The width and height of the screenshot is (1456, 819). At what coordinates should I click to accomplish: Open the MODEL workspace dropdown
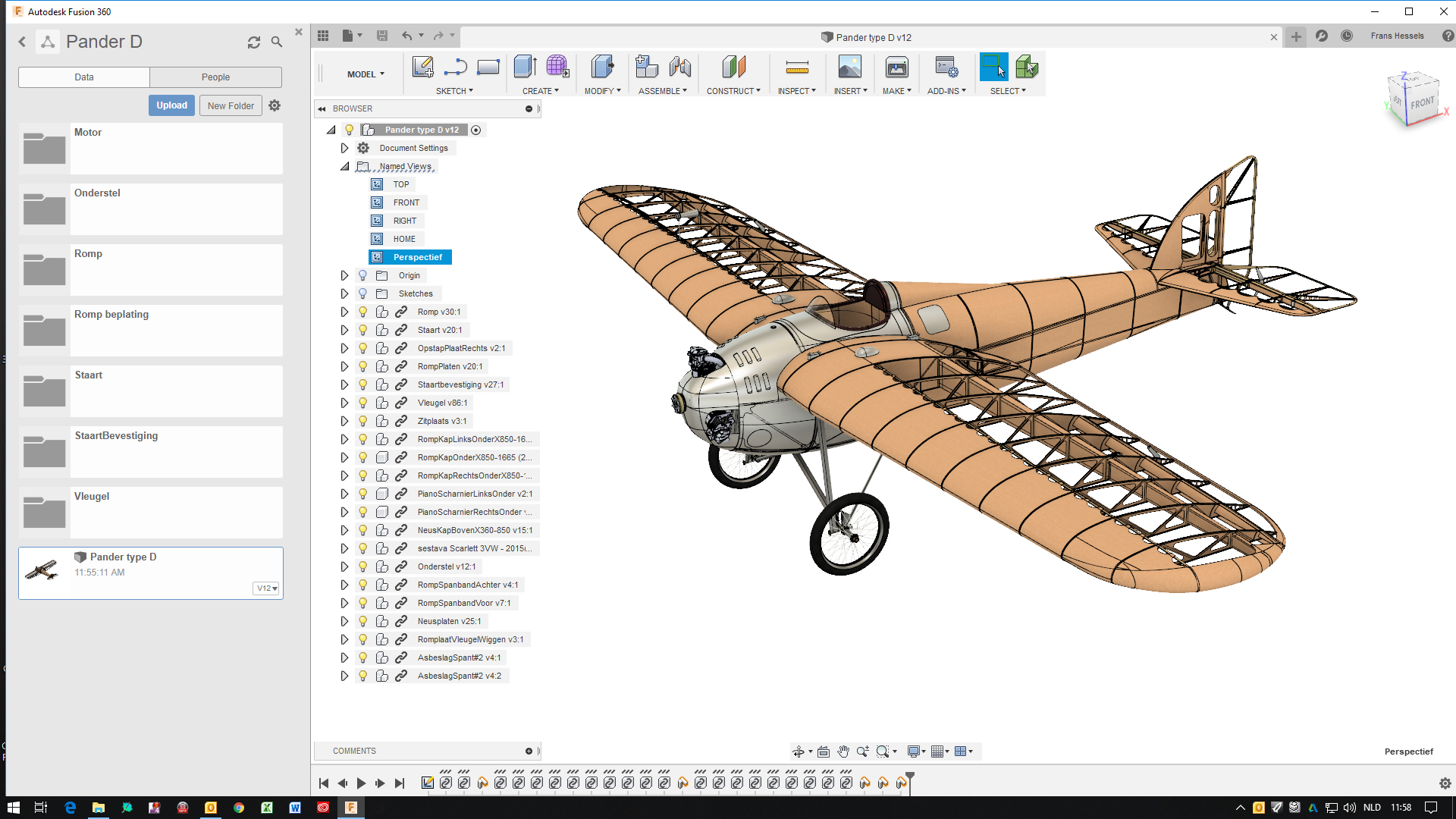point(365,74)
